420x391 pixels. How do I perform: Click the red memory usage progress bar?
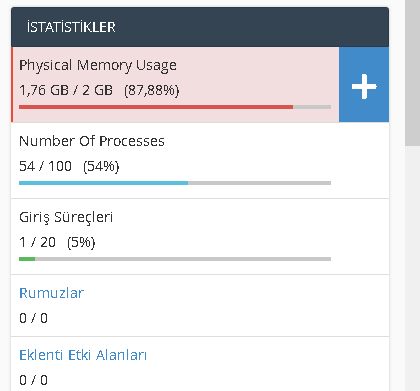click(156, 107)
